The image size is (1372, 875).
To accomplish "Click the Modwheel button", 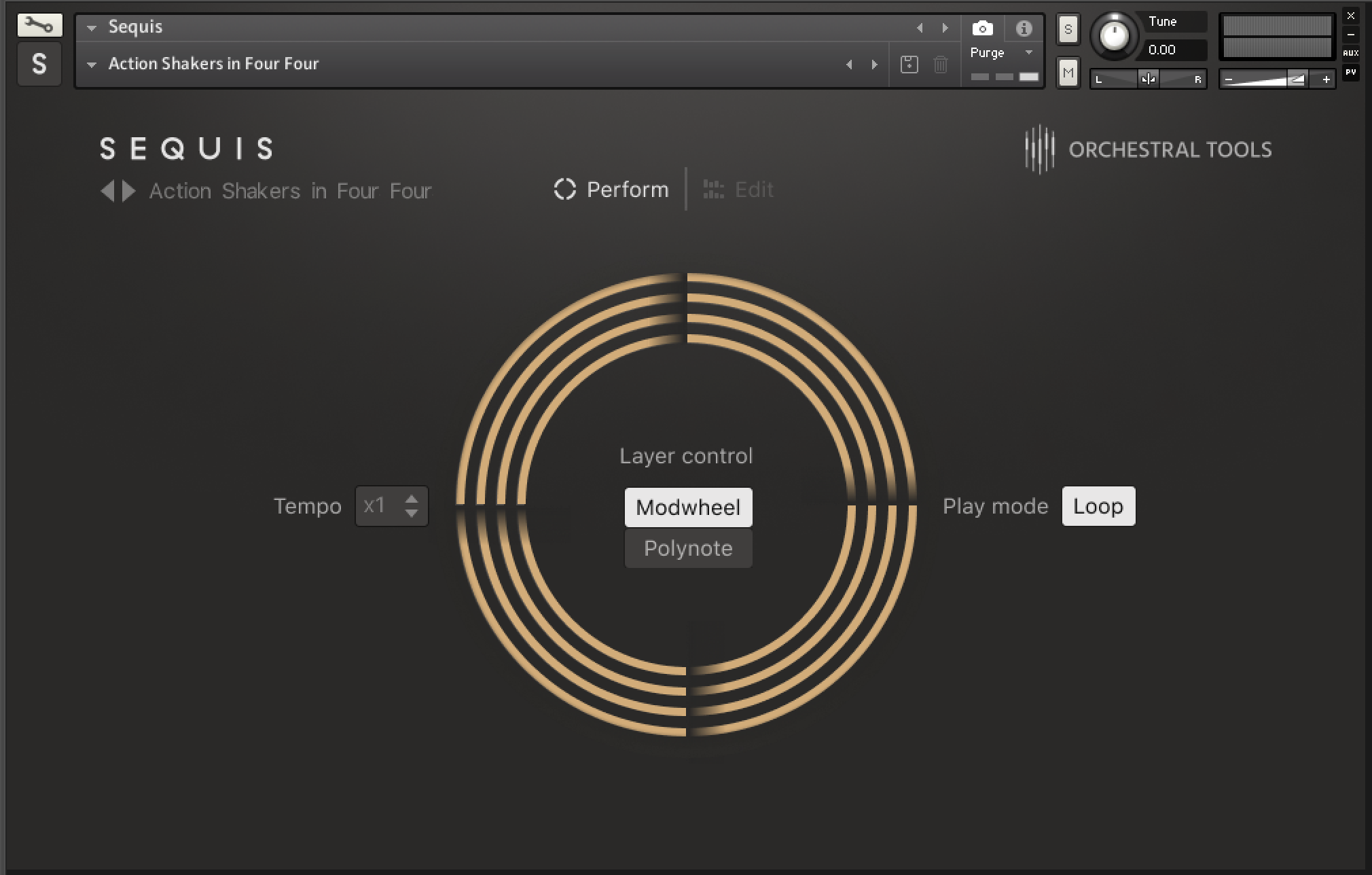I will coord(688,507).
